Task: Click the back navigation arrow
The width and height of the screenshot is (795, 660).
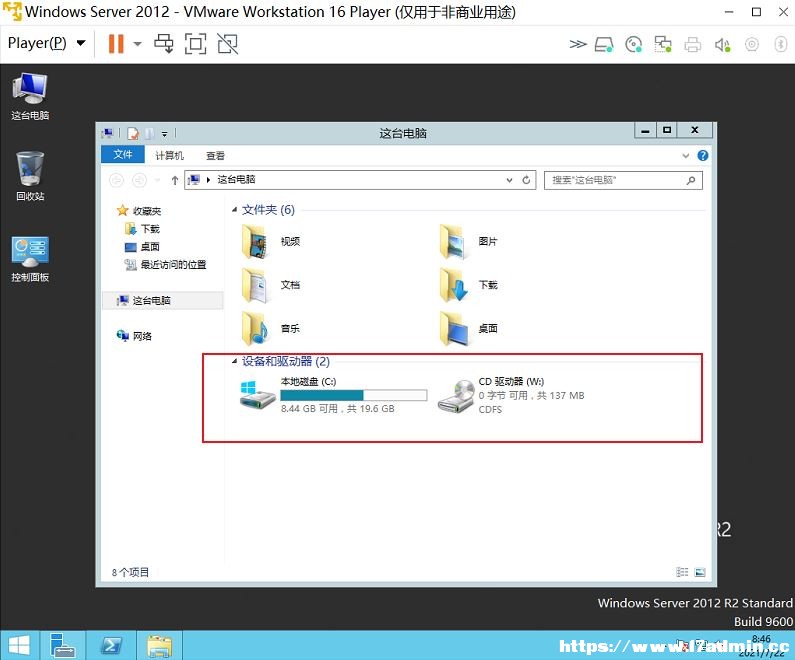Action: pyautogui.click(x=116, y=180)
